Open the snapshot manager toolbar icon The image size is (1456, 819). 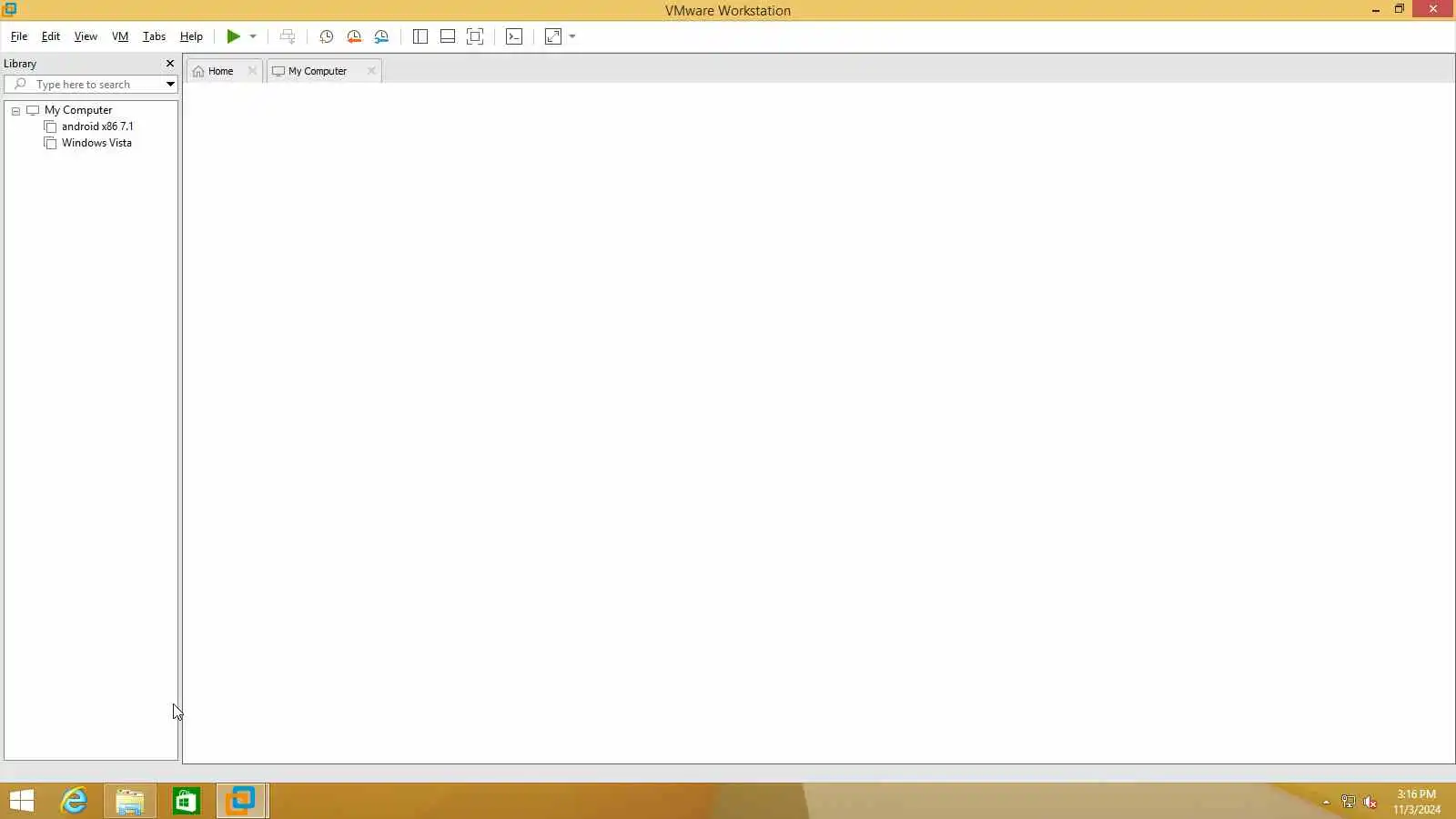[x=381, y=36]
